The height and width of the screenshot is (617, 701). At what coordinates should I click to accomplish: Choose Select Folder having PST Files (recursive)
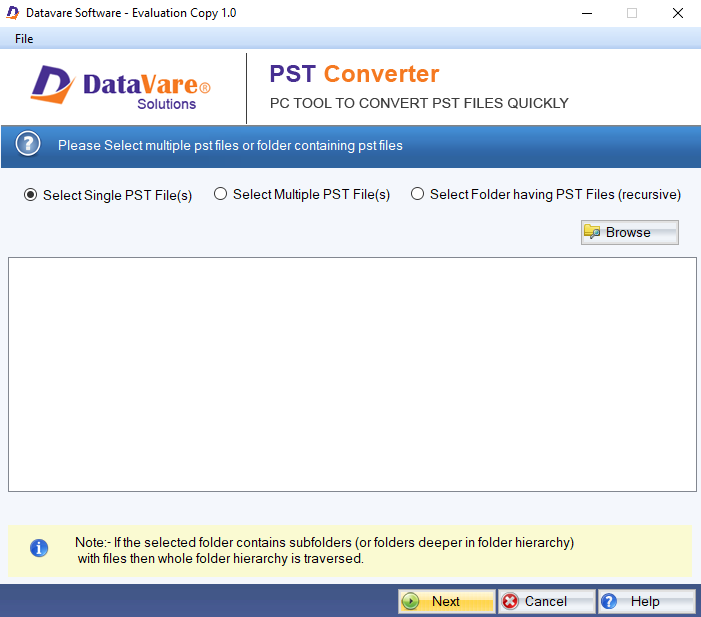point(546,194)
